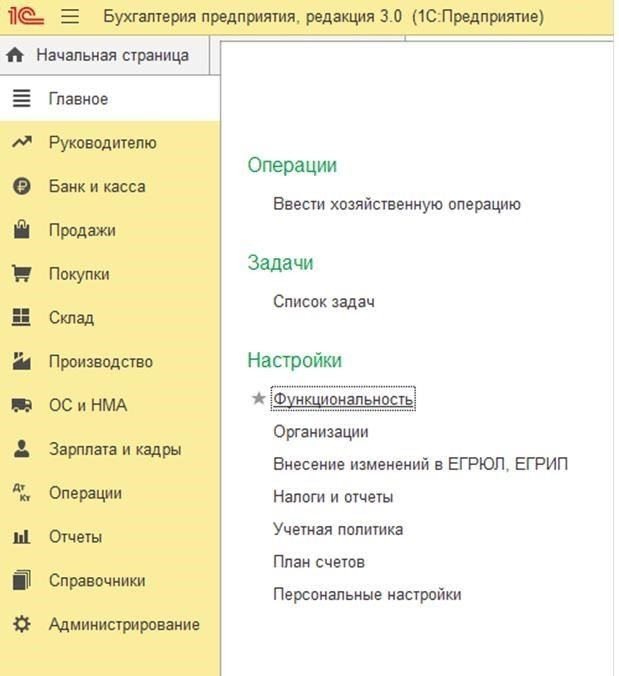
Task: Click the Банк и касса ruble icon
Action: pyautogui.click(x=22, y=187)
